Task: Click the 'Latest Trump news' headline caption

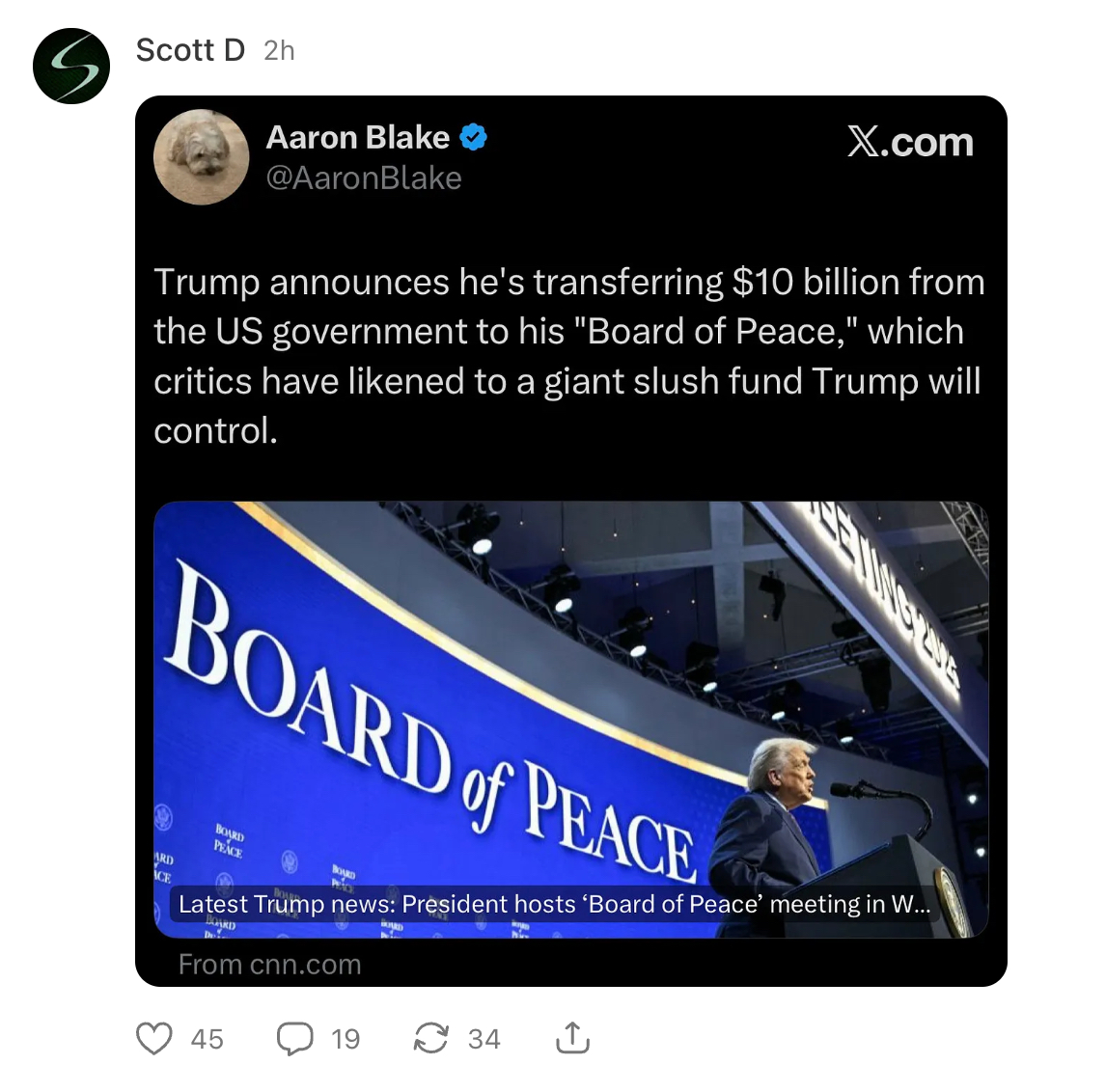Action: pos(554,904)
